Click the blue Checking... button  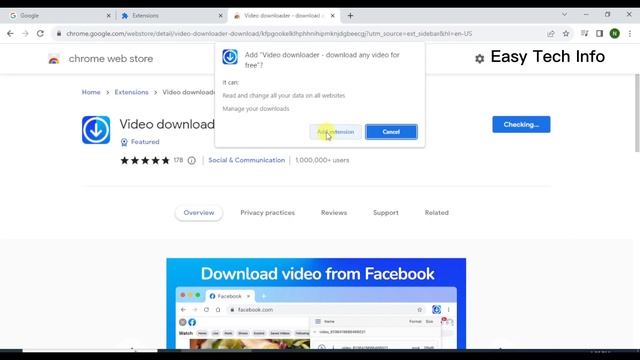click(521, 124)
